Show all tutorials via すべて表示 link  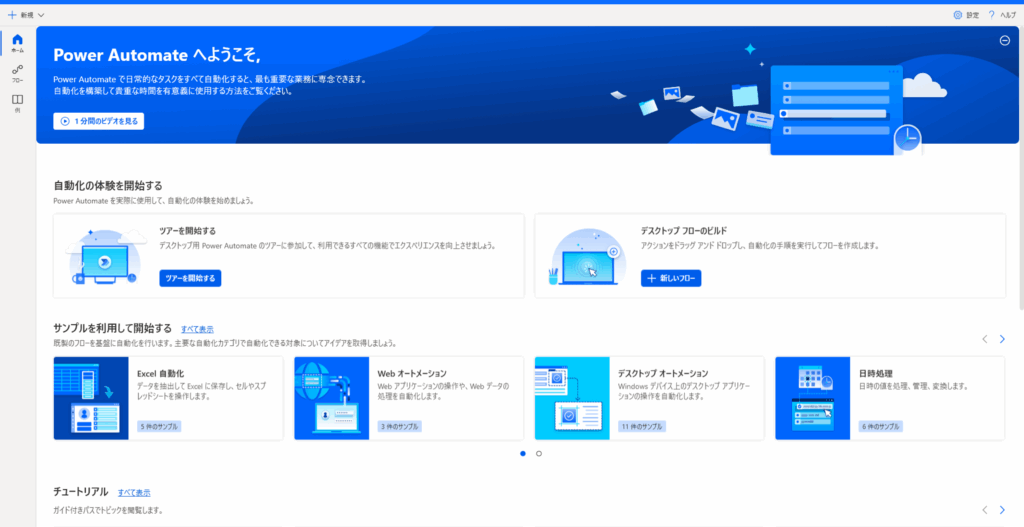[x=134, y=493]
